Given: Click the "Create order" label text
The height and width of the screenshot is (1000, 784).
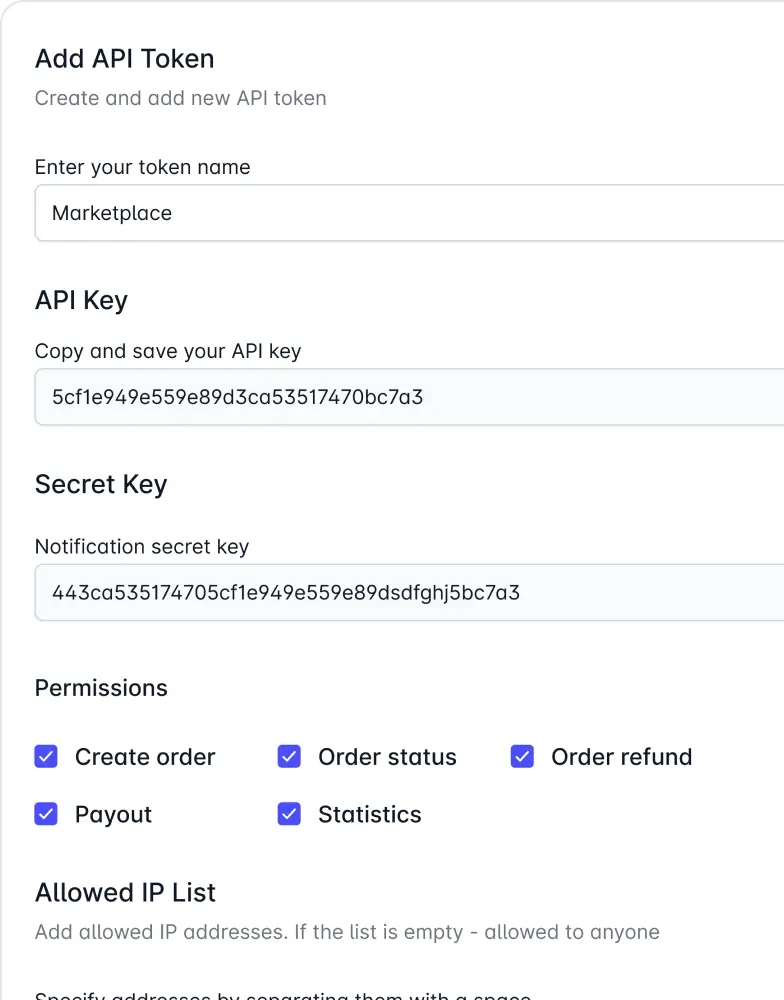Looking at the screenshot, I should [x=145, y=757].
